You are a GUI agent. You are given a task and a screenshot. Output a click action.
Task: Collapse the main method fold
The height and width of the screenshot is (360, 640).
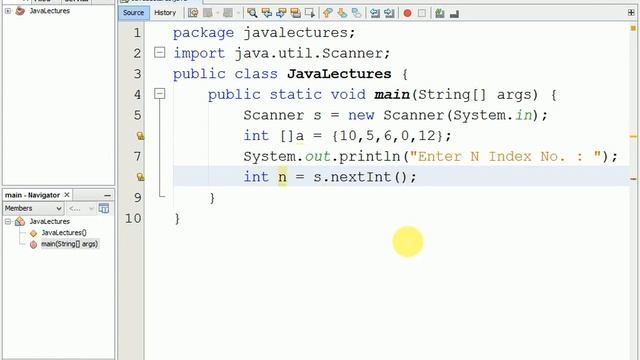(x=160, y=94)
